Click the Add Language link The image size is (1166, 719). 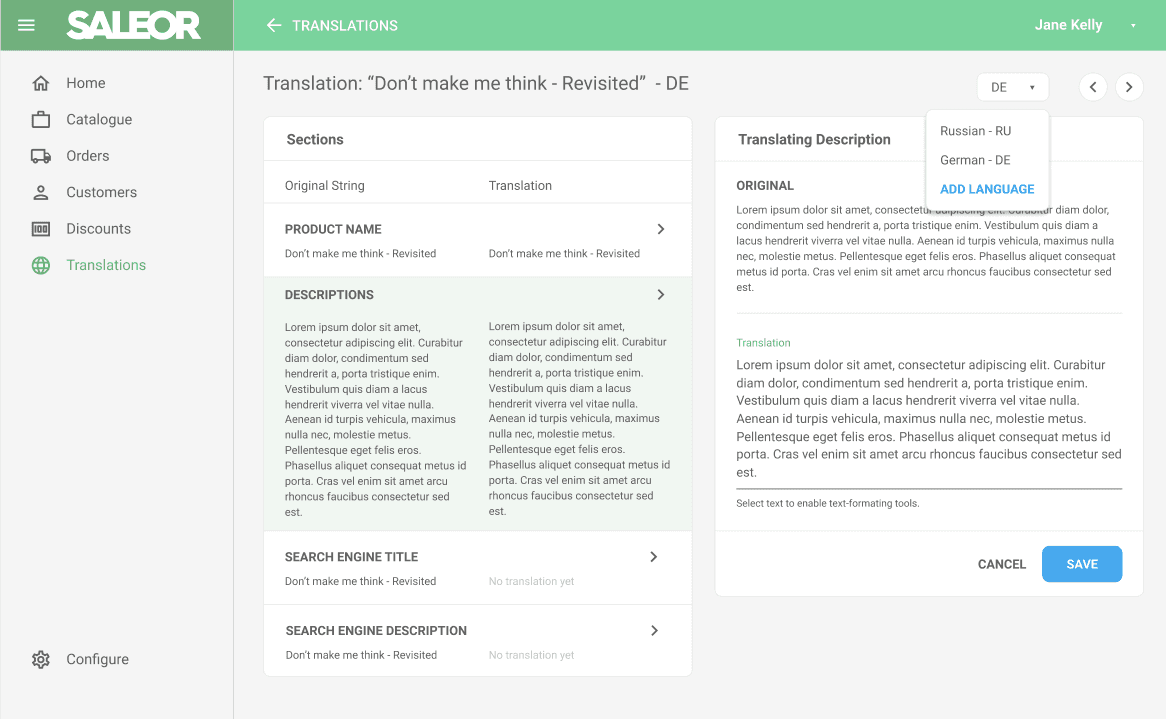987,189
